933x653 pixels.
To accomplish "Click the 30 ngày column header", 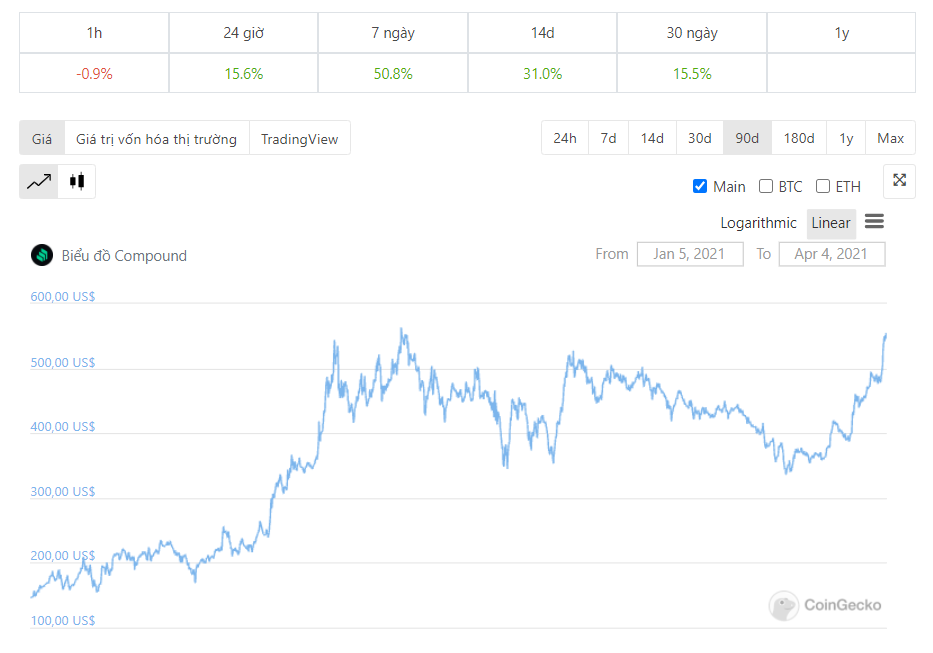I will [x=692, y=33].
